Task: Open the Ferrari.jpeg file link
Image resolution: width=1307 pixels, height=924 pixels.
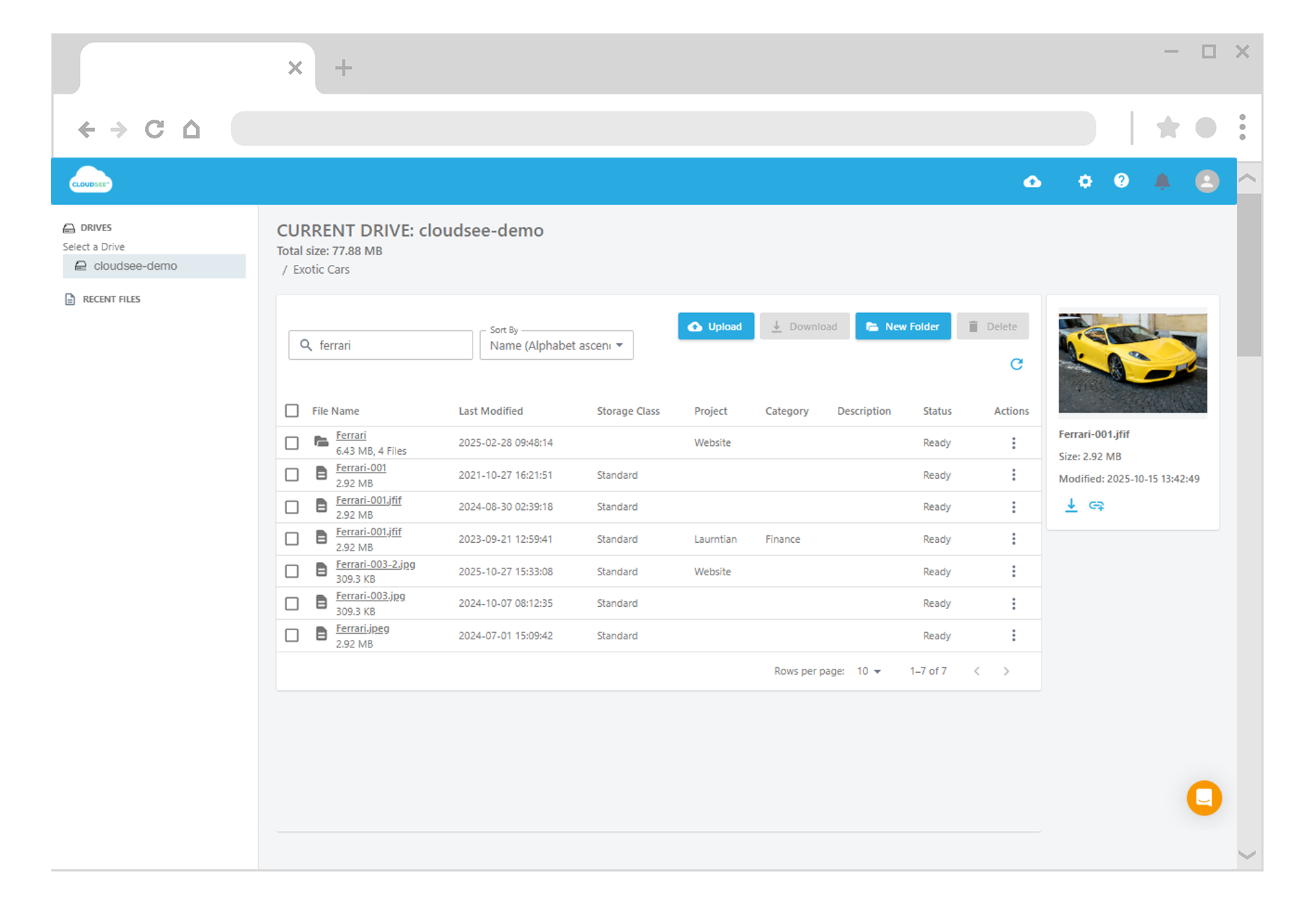Action: pos(363,628)
